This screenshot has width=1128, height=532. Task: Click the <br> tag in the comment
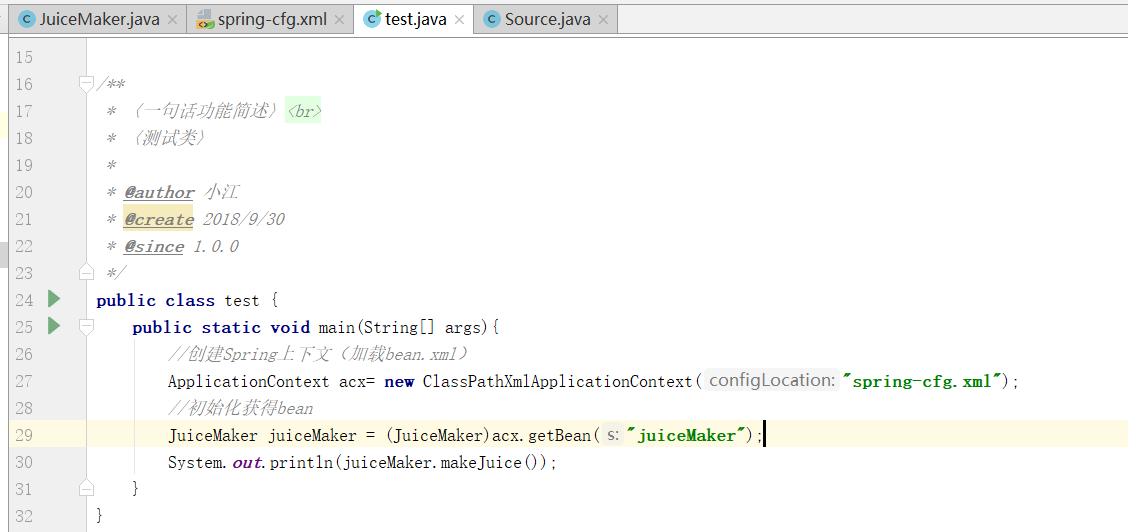pyautogui.click(x=304, y=111)
